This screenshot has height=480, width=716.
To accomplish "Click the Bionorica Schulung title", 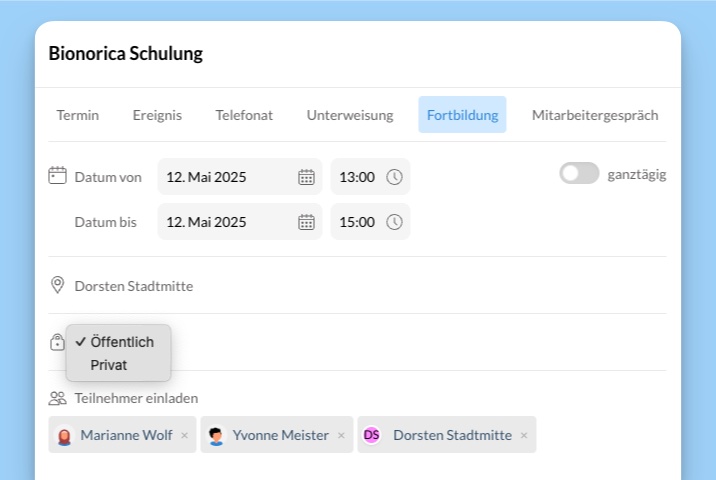I will pyautogui.click(x=126, y=54).
